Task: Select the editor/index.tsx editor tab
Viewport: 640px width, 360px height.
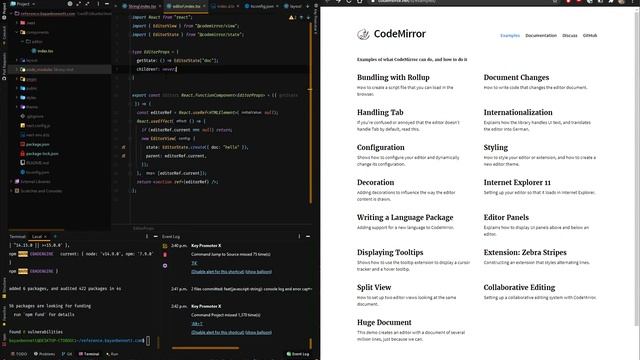Action: tap(186, 6)
